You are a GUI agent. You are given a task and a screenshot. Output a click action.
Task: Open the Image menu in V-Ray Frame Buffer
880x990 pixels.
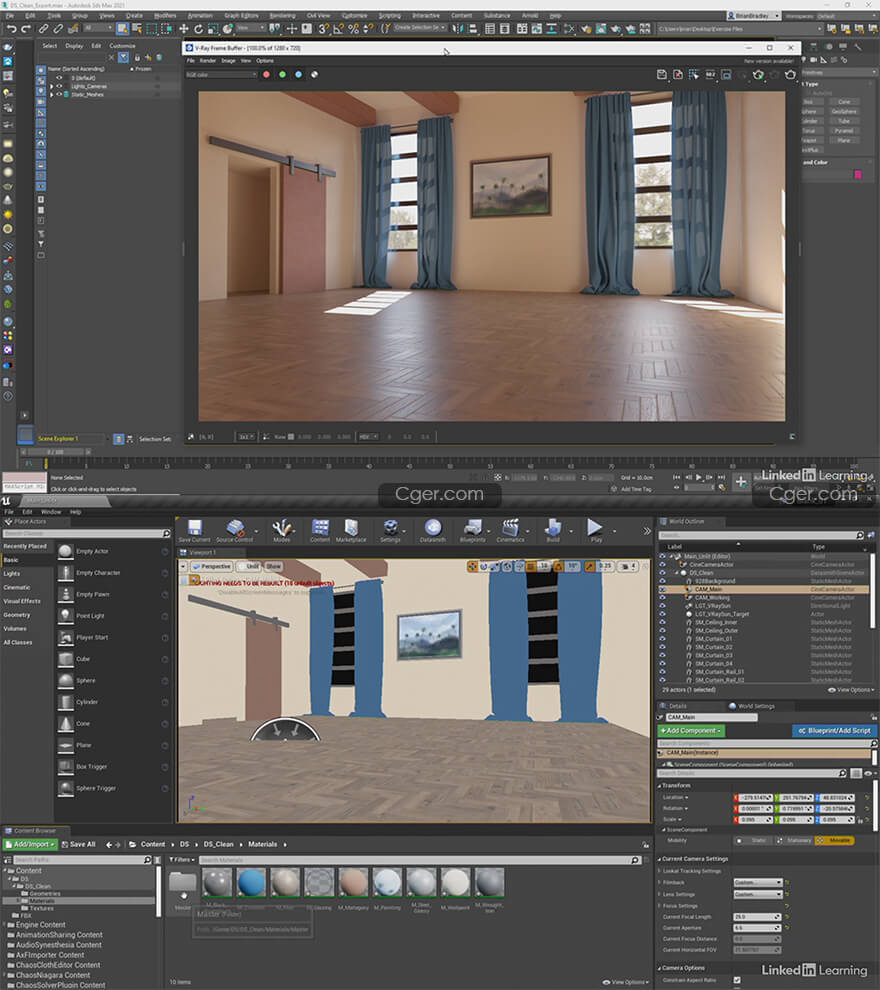tap(229, 61)
